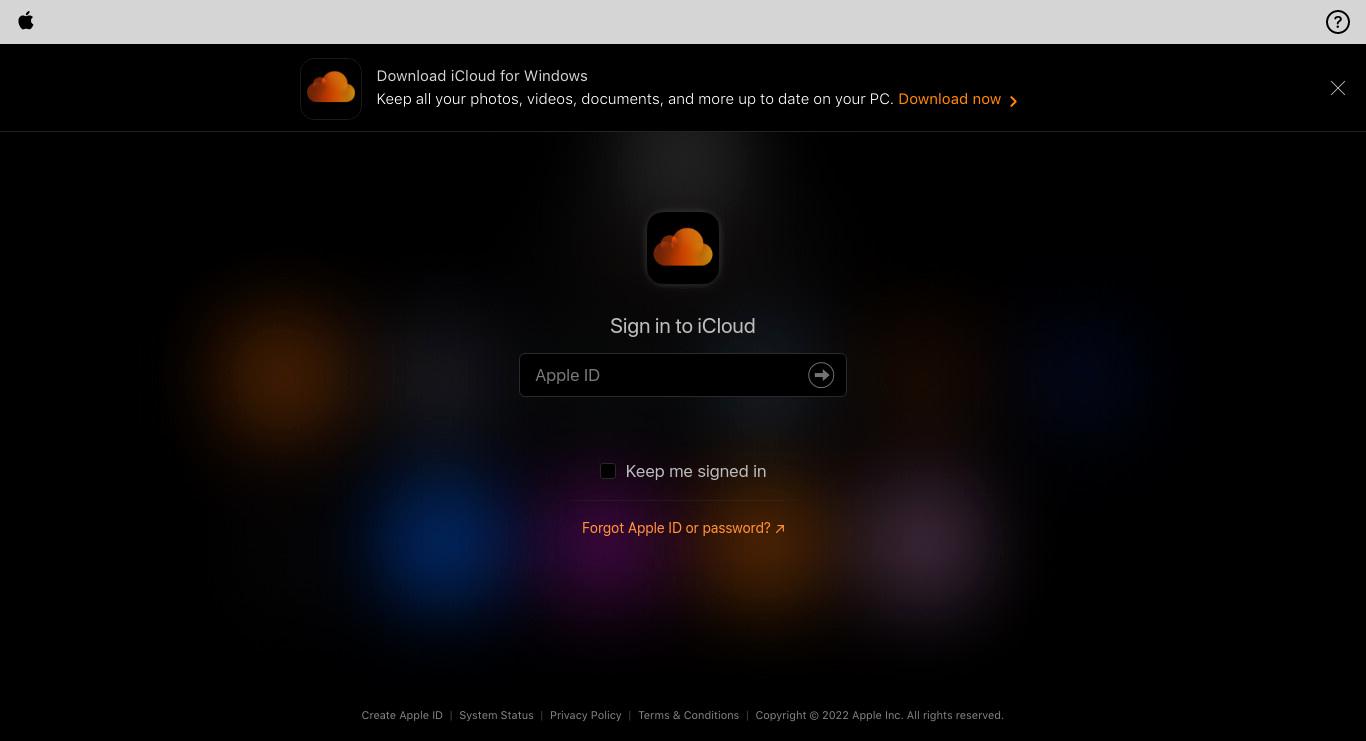Click the Download now link
Image resolution: width=1366 pixels, height=741 pixels.
click(x=949, y=99)
